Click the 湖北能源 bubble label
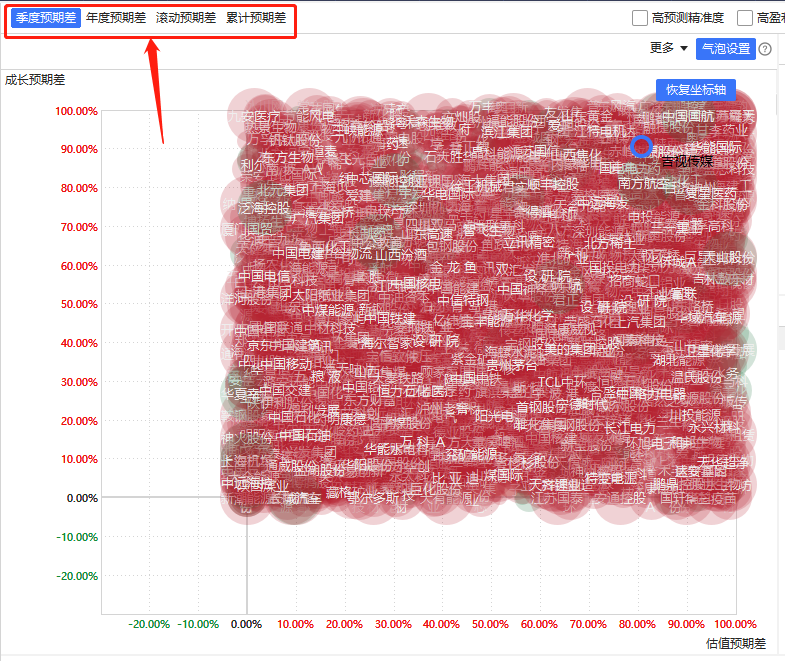This screenshot has width=785, height=661. [678, 360]
